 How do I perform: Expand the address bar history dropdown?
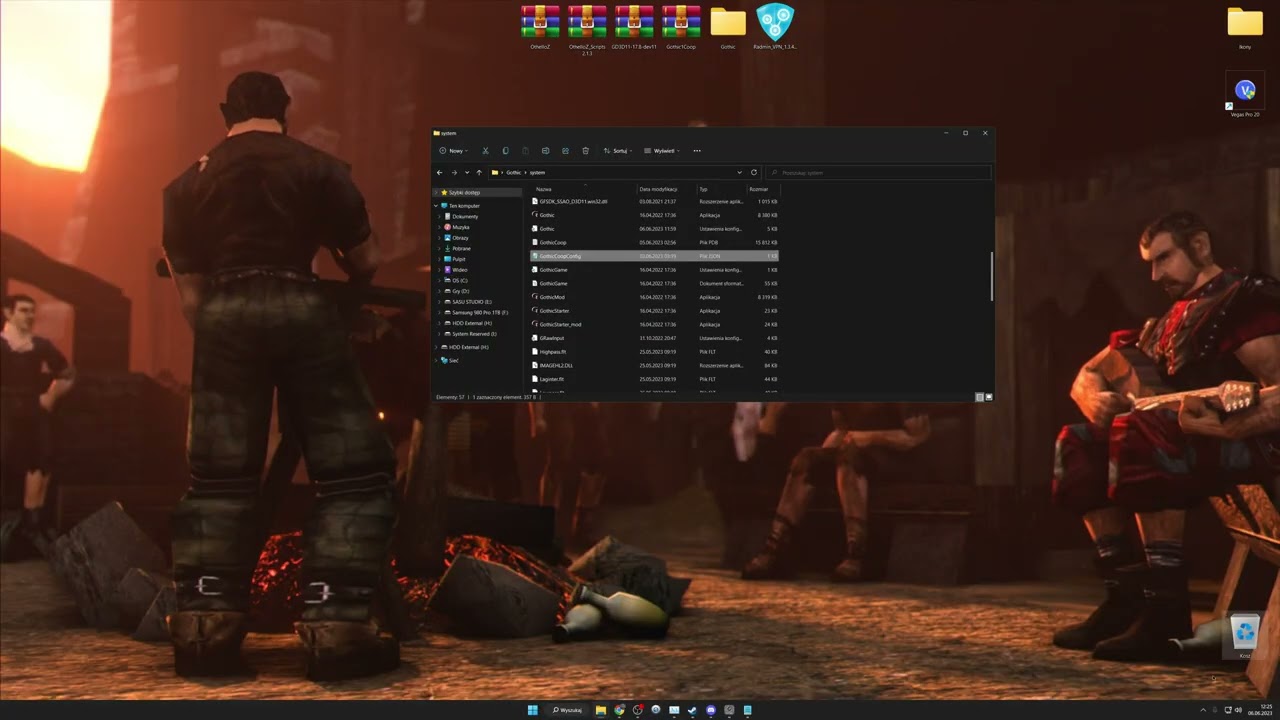click(x=739, y=172)
